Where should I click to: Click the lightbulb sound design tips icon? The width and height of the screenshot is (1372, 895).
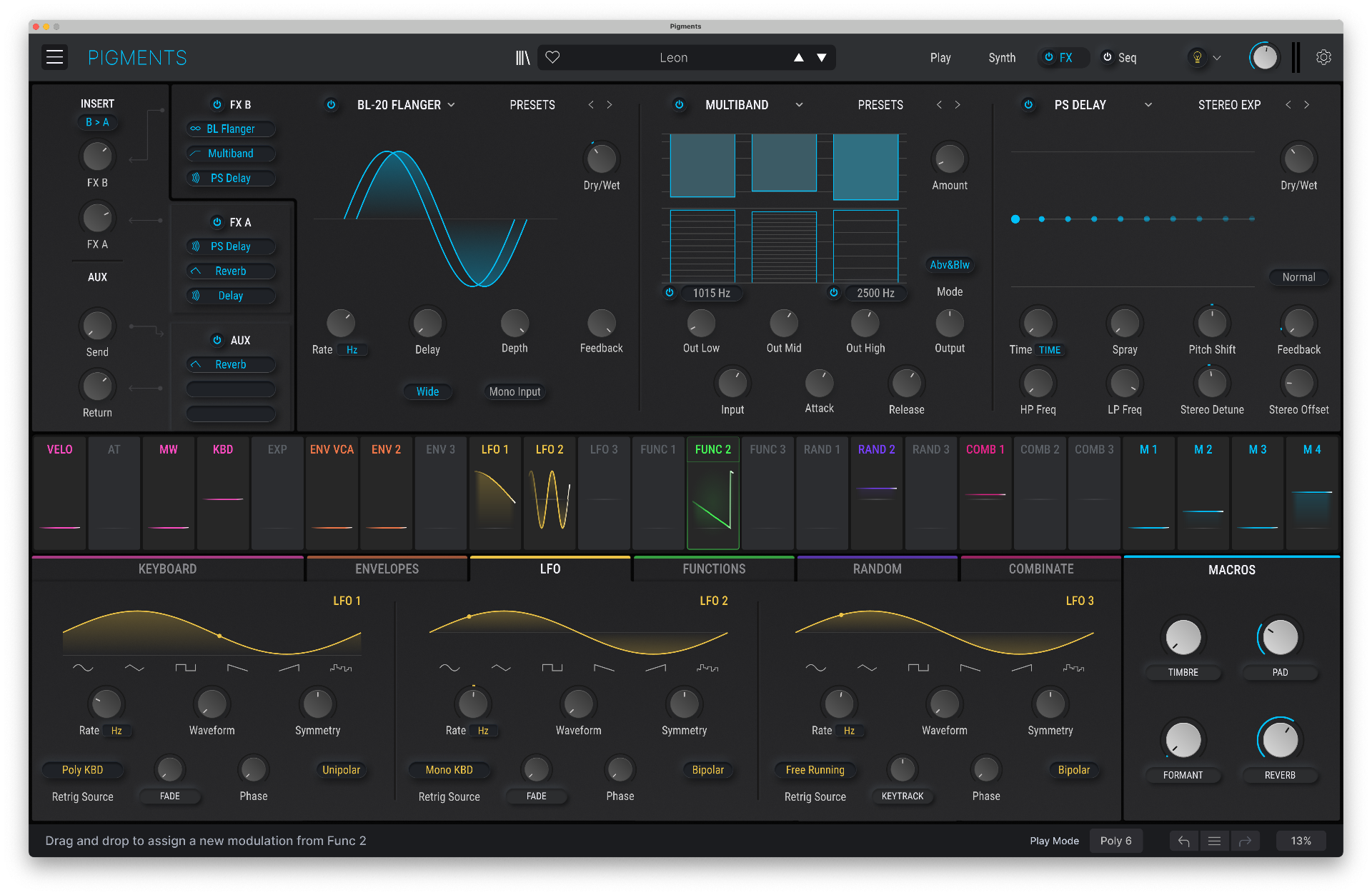coord(1198,57)
